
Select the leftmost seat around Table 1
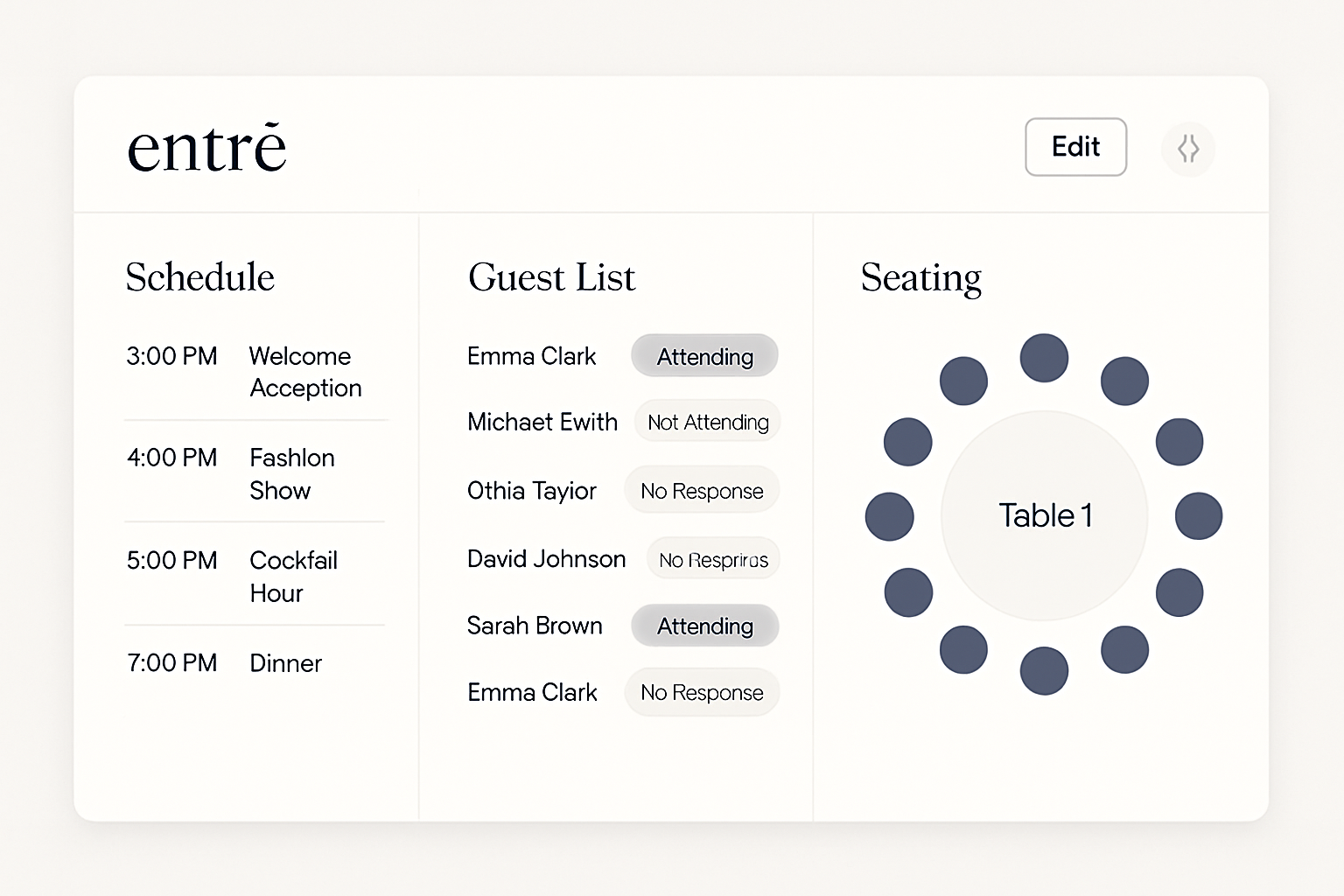(889, 516)
